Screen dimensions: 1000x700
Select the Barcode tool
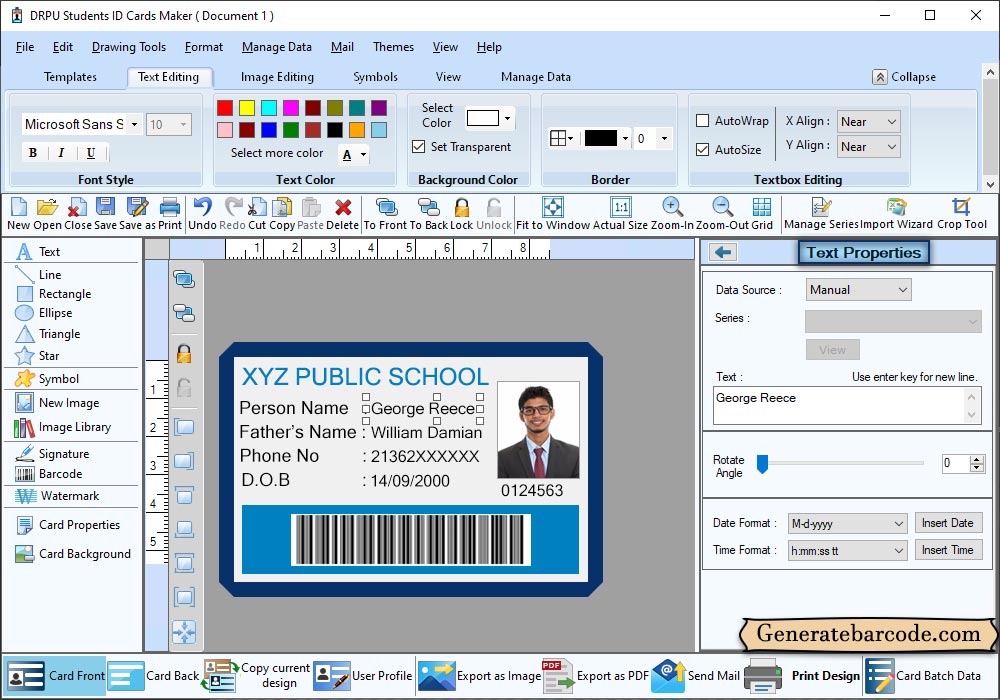click(49, 474)
